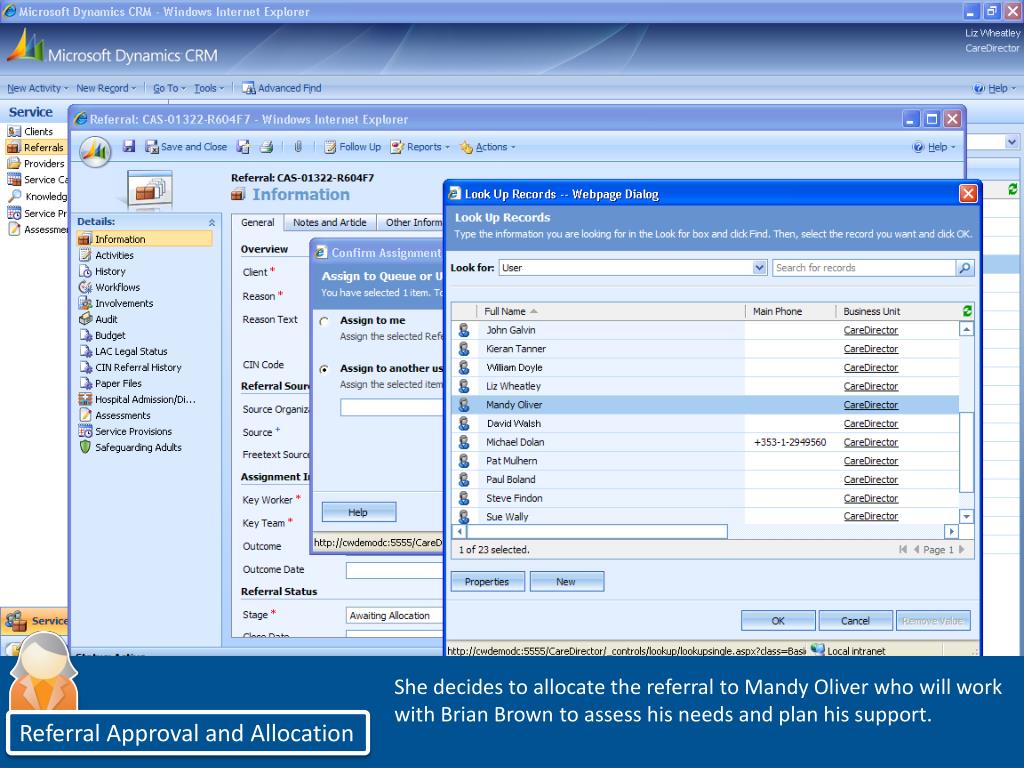The width and height of the screenshot is (1024, 768).
Task: Open Safeguarding Adults in Details panel
Action: 138,447
